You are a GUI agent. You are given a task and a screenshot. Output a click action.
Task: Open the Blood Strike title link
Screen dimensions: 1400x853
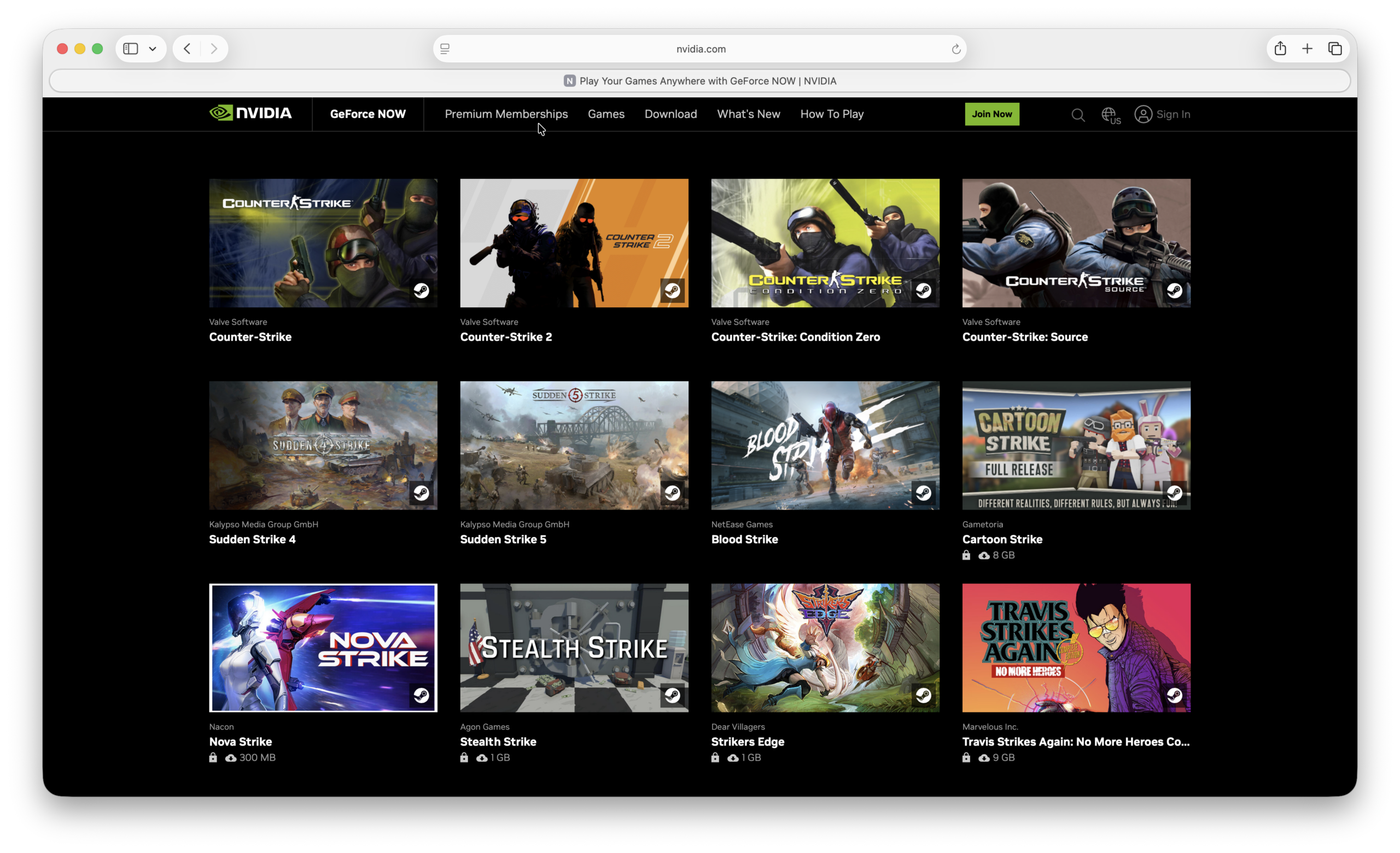[744, 539]
